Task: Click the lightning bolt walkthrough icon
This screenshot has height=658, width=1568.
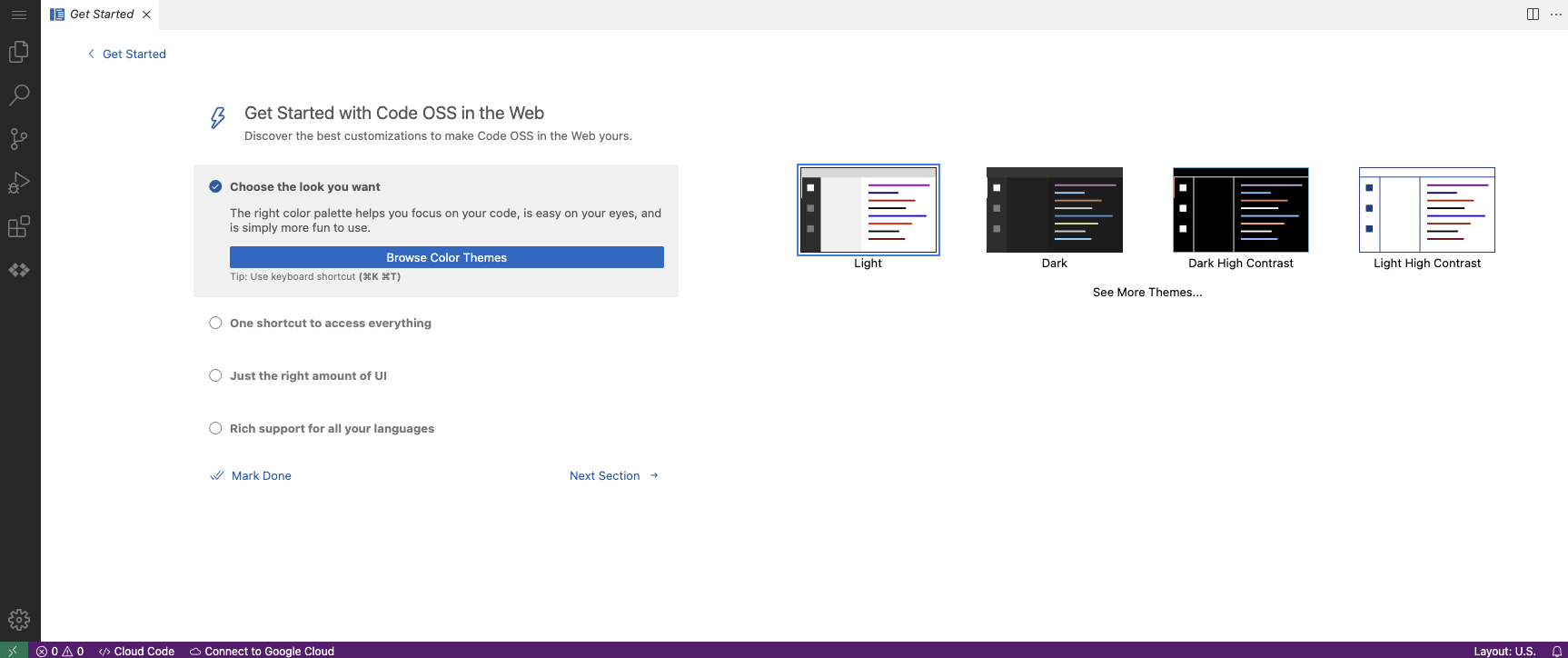Action: 218,117
